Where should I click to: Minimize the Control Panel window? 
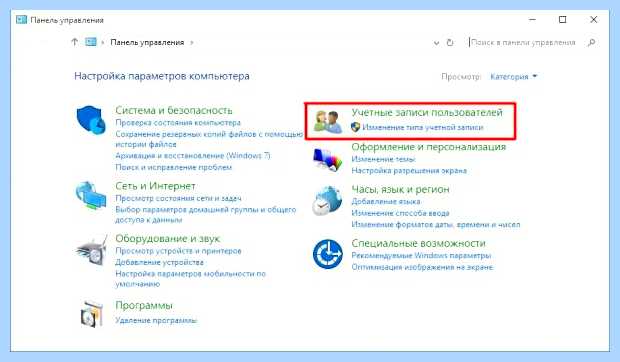[x=533, y=19]
